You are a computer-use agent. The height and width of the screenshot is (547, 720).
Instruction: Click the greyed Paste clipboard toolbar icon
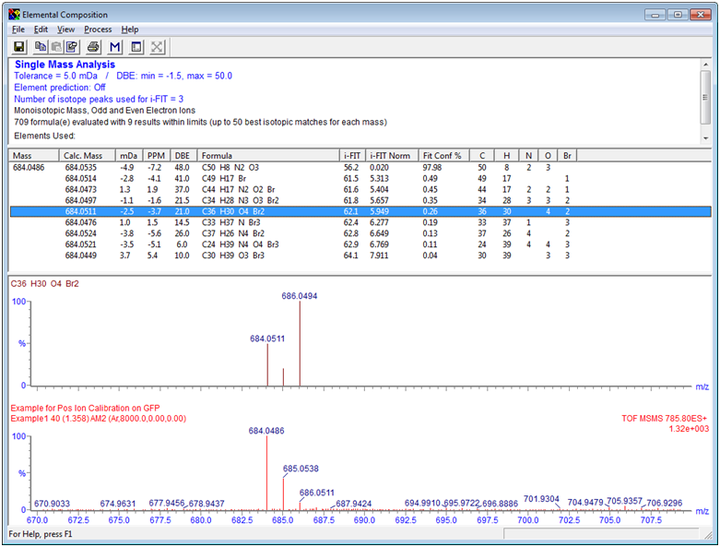pyautogui.click(x=56, y=46)
